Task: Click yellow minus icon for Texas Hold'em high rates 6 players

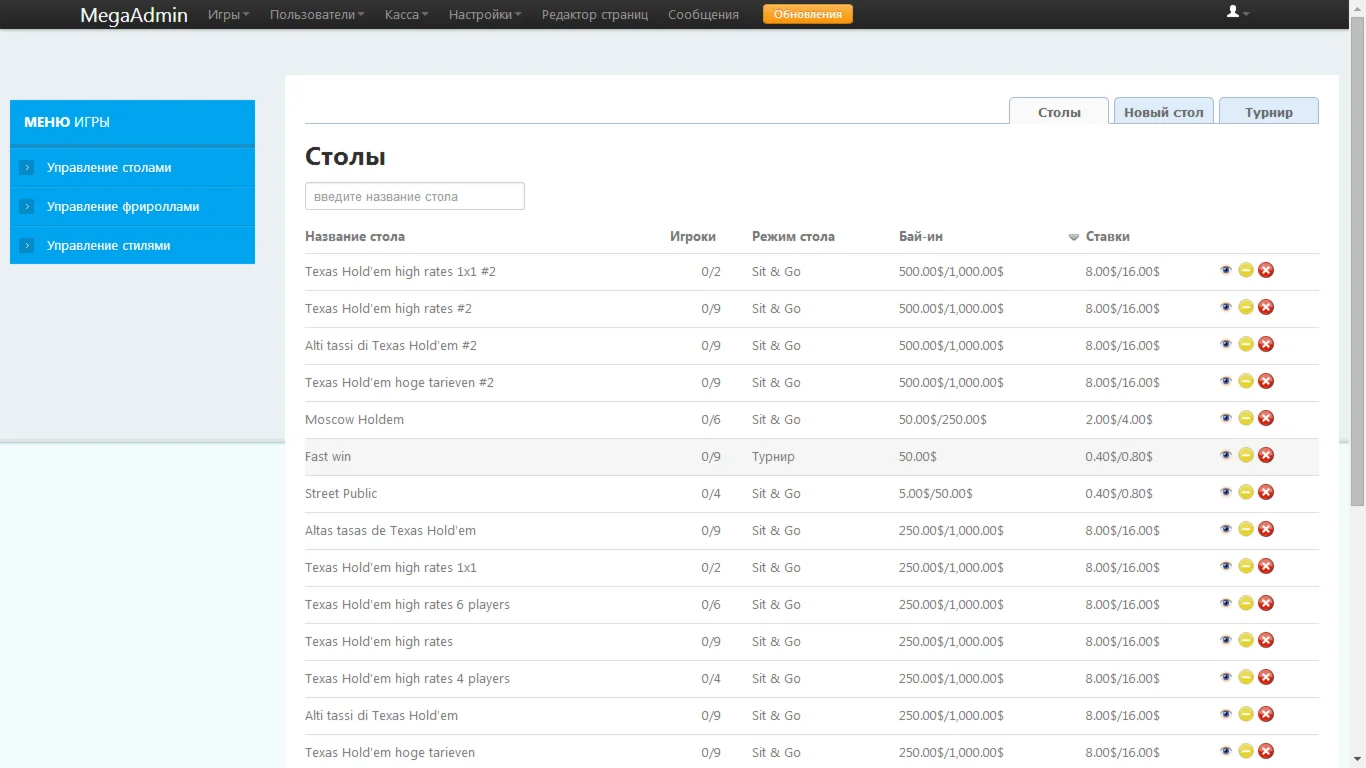Action: point(1246,604)
